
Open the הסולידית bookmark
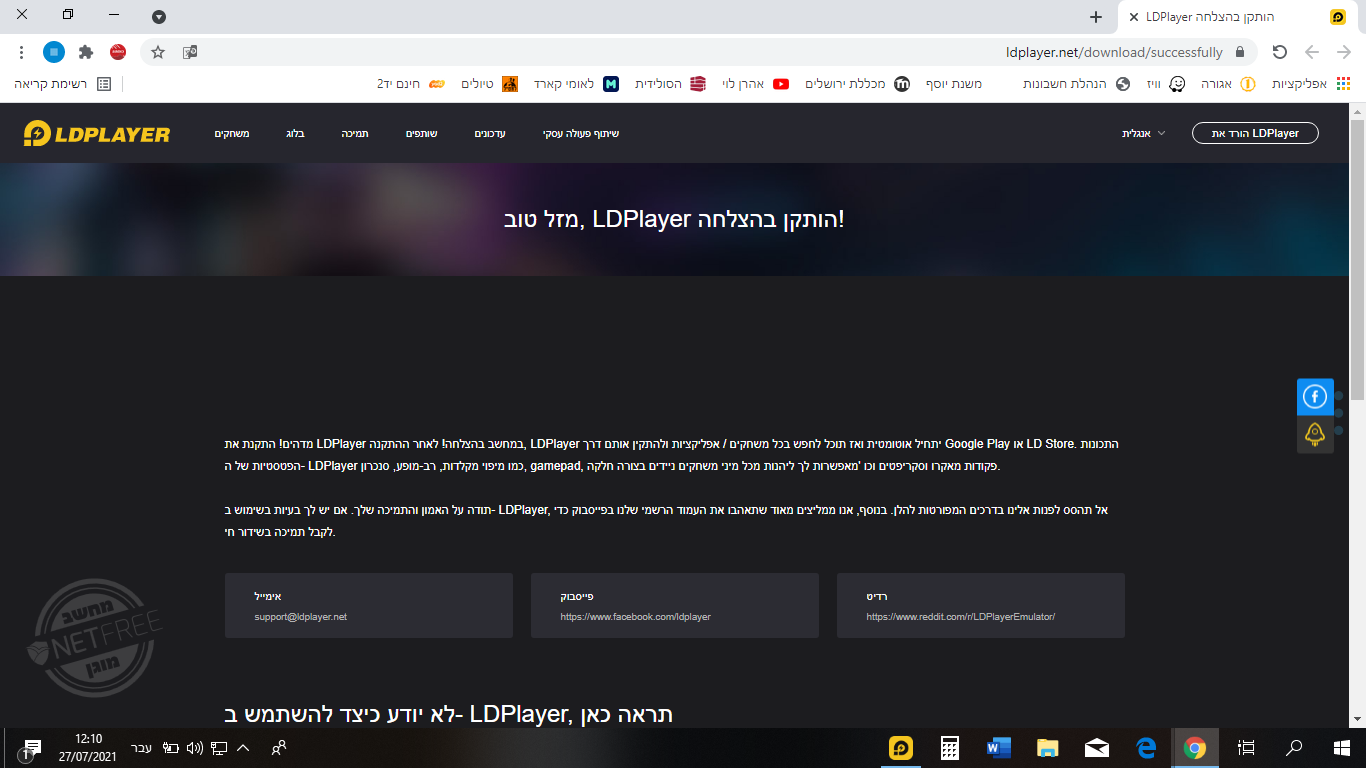click(671, 84)
